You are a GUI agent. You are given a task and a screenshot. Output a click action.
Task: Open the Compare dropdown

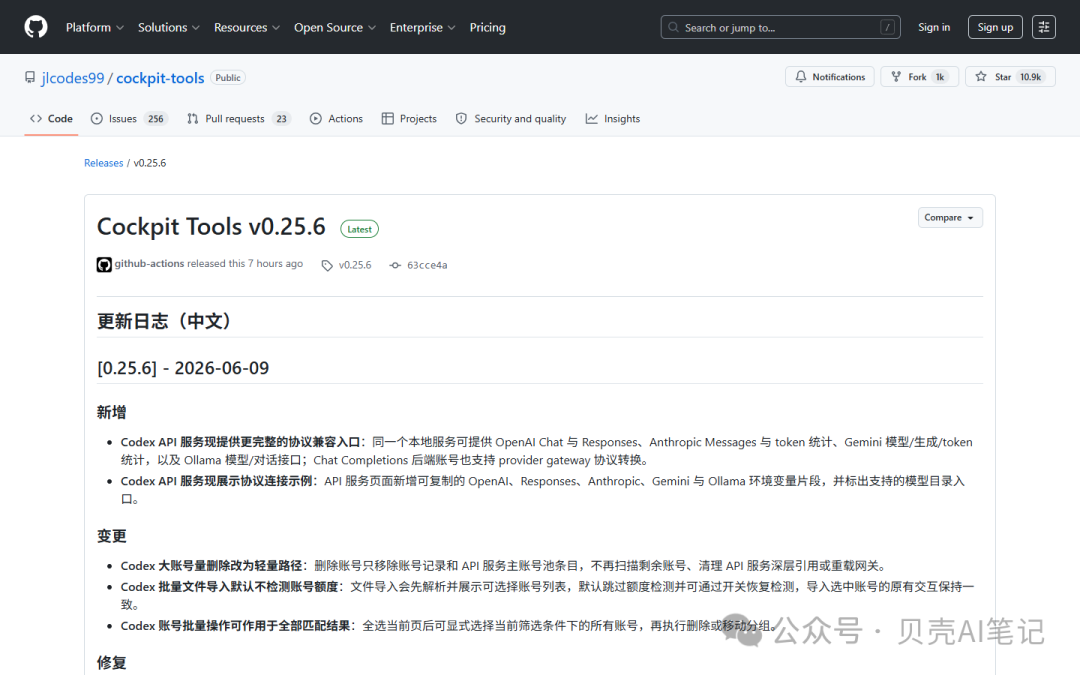tap(950, 218)
